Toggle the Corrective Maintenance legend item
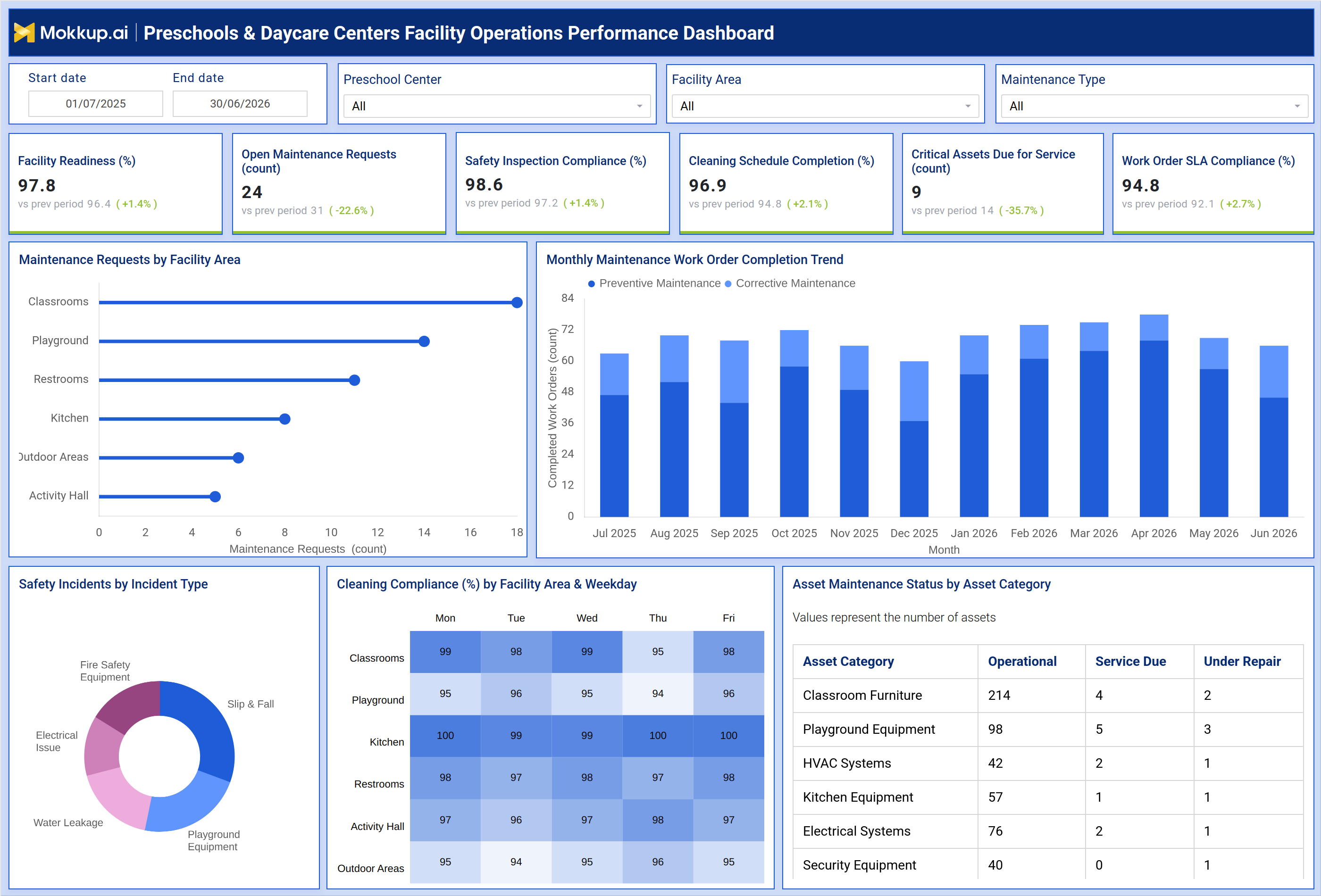Image resolution: width=1321 pixels, height=896 pixels. coord(789,283)
